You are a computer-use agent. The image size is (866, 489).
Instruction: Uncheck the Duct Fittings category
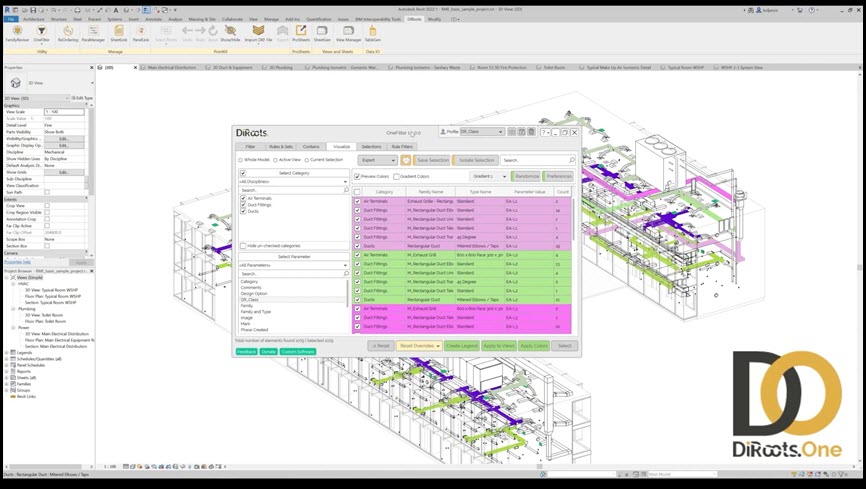243,204
